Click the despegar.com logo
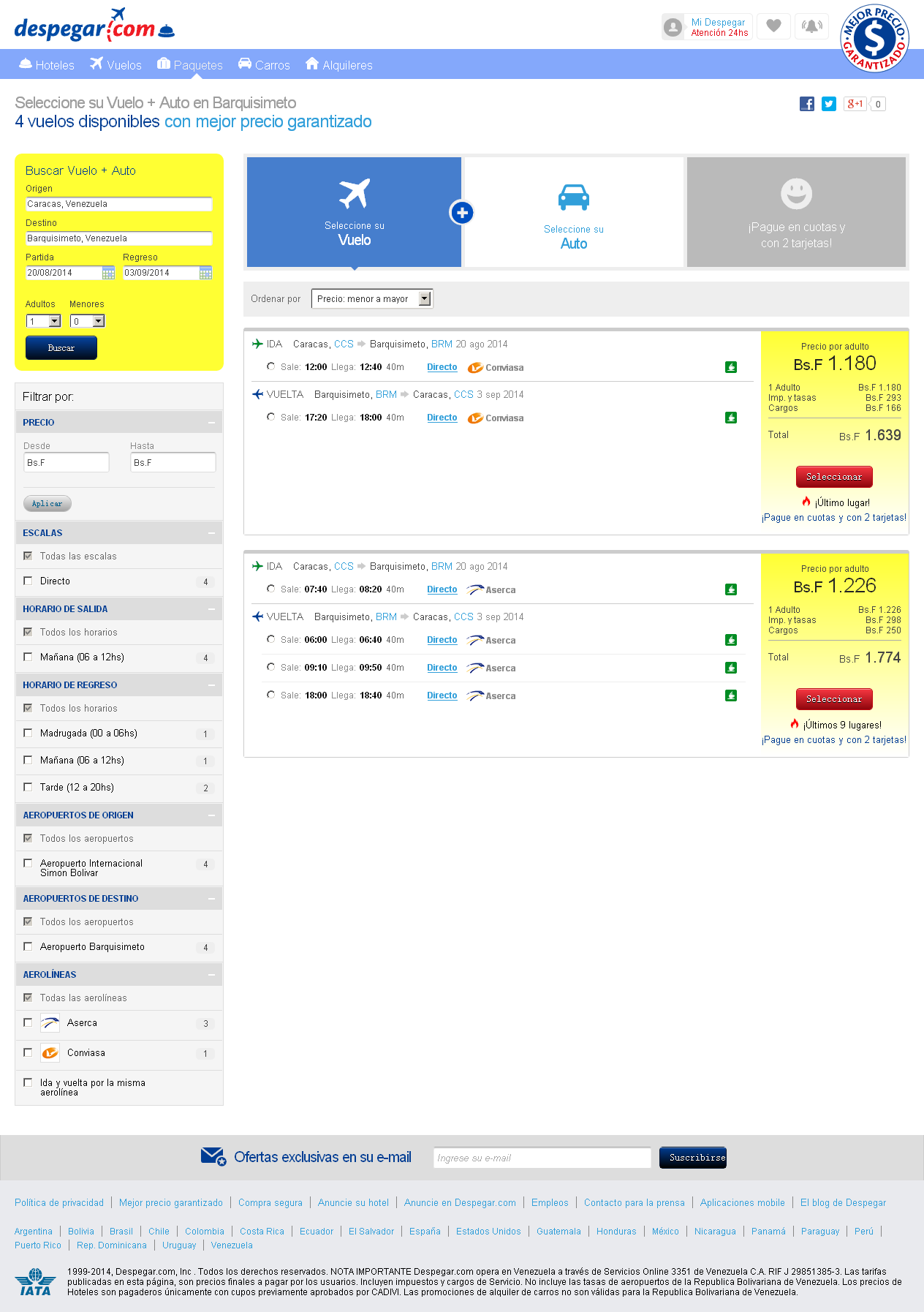The image size is (924, 1312). 94,26
